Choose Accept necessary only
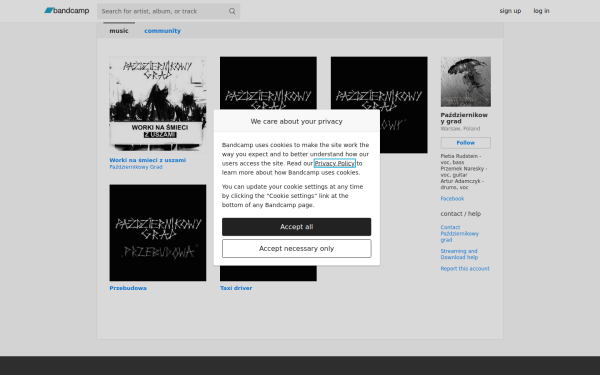The width and height of the screenshot is (600, 375). click(297, 249)
